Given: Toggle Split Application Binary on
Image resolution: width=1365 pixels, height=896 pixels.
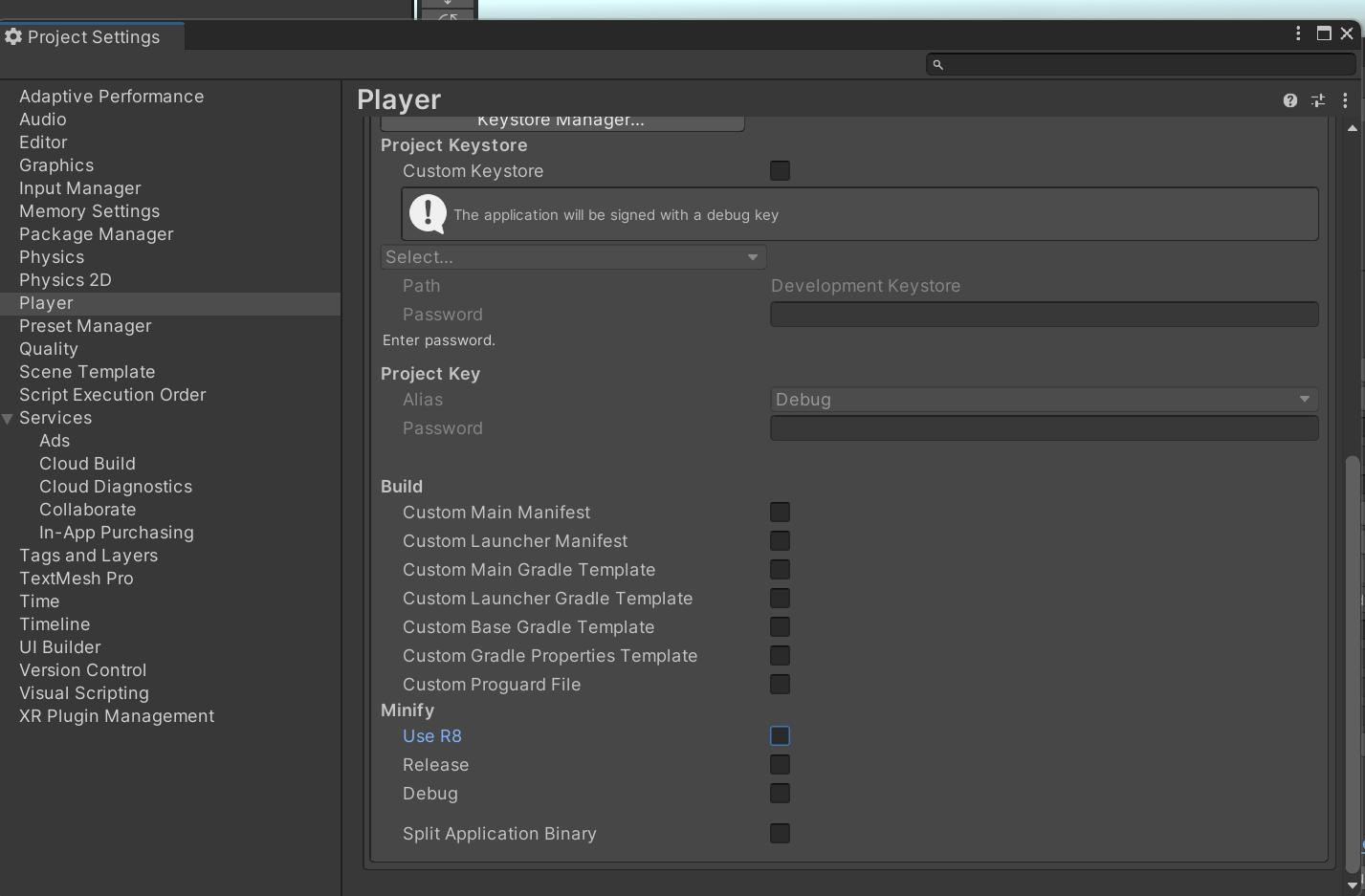Looking at the screenshot, I should click(x=780, y=833).
